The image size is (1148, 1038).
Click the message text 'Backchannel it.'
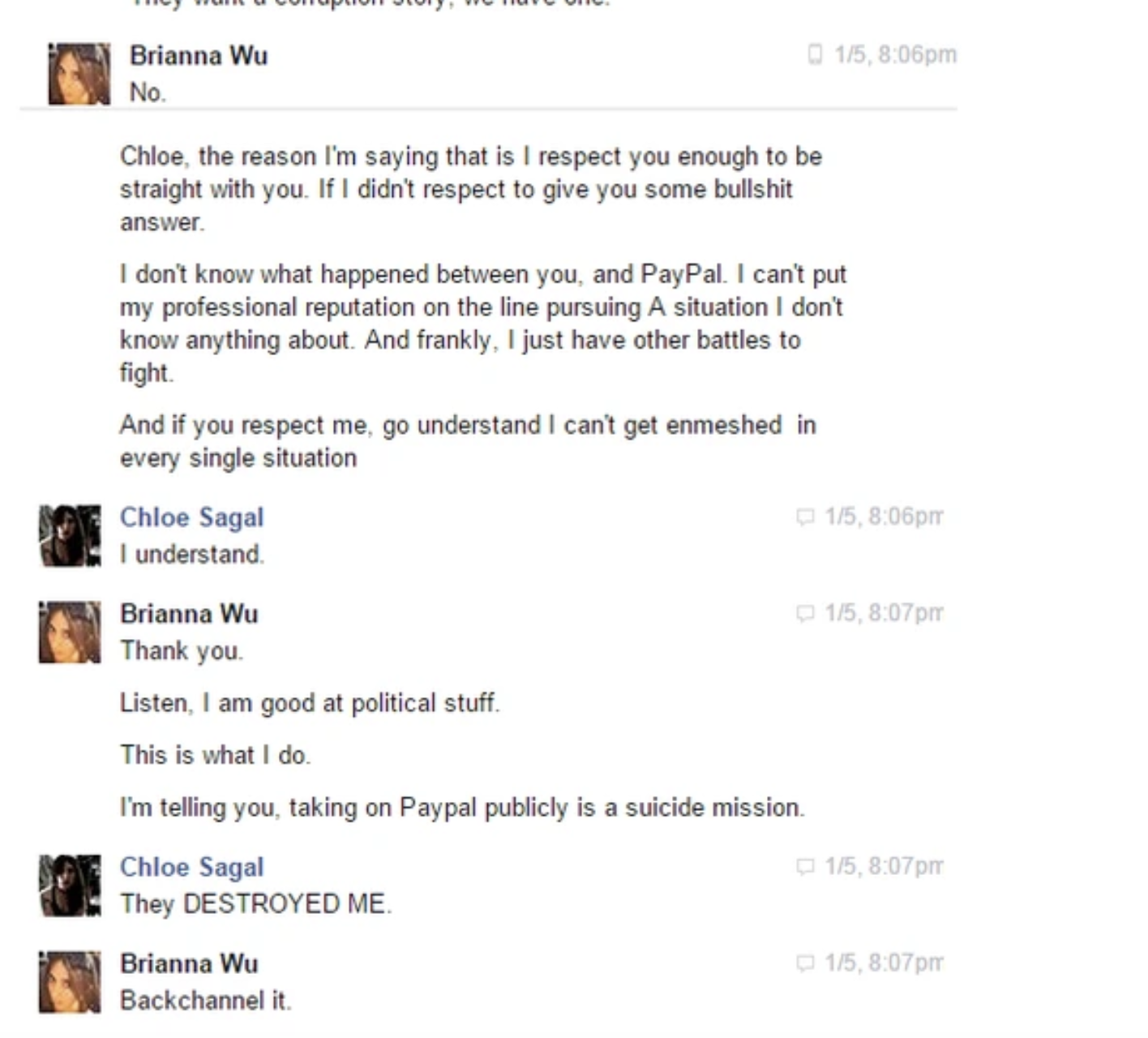205,1001
